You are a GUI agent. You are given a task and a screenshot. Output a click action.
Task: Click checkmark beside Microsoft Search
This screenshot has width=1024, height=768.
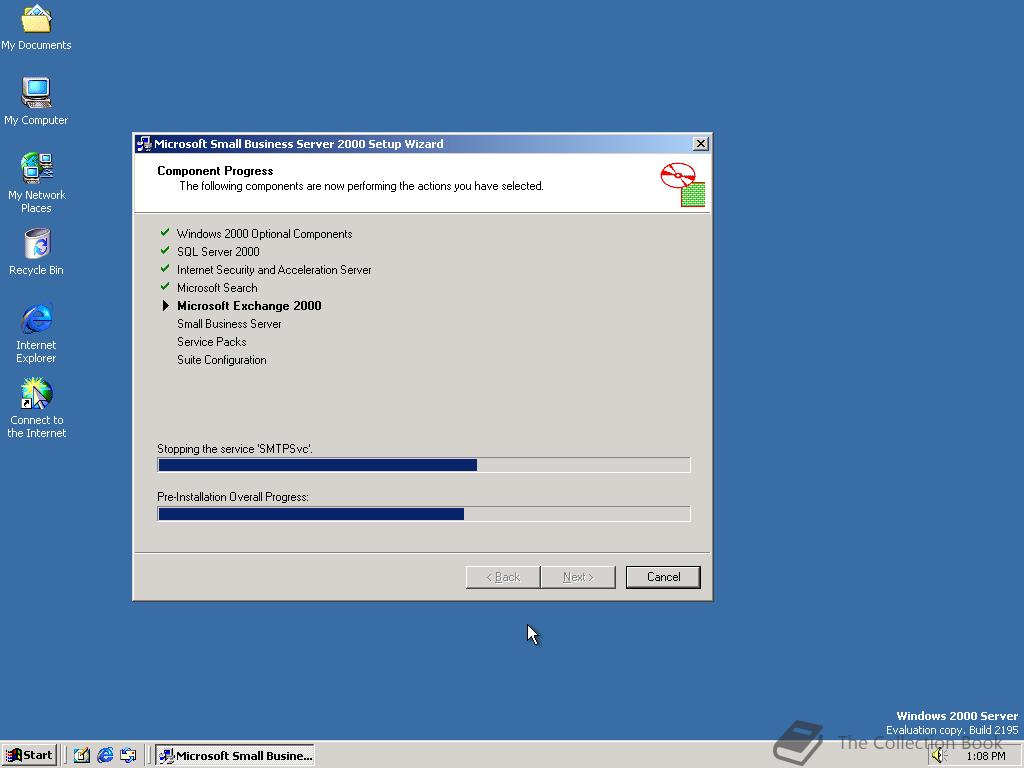coord(165,286)
